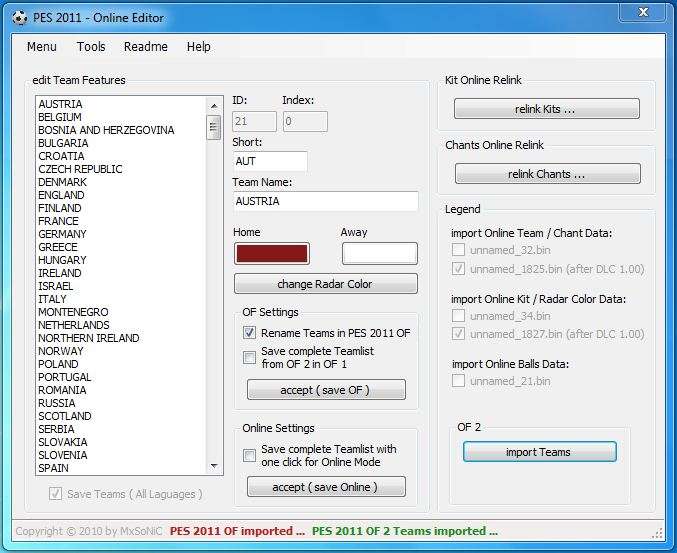Open the Readme menu
The height and width of the screenshot is (553, 677).
pos(146,47)
